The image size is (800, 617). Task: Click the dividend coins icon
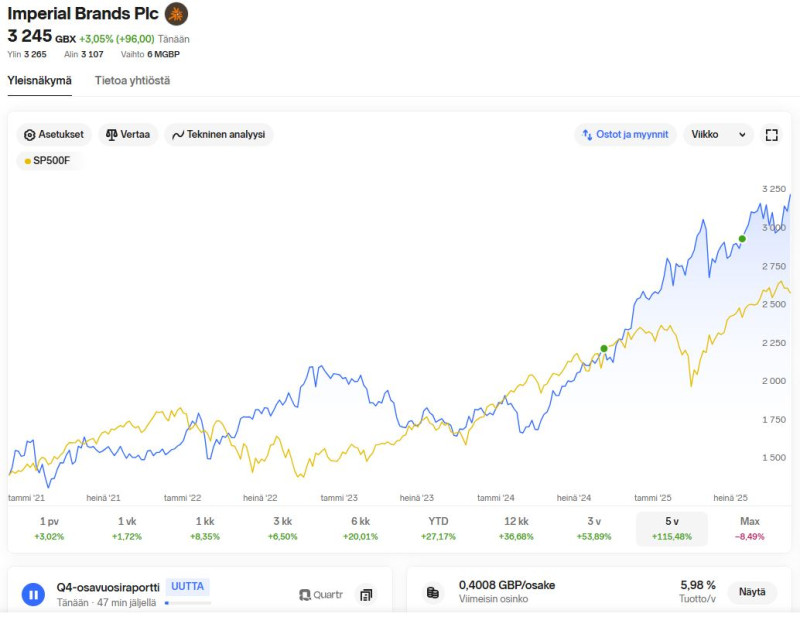pyautogui.click(x=433, y=593)
